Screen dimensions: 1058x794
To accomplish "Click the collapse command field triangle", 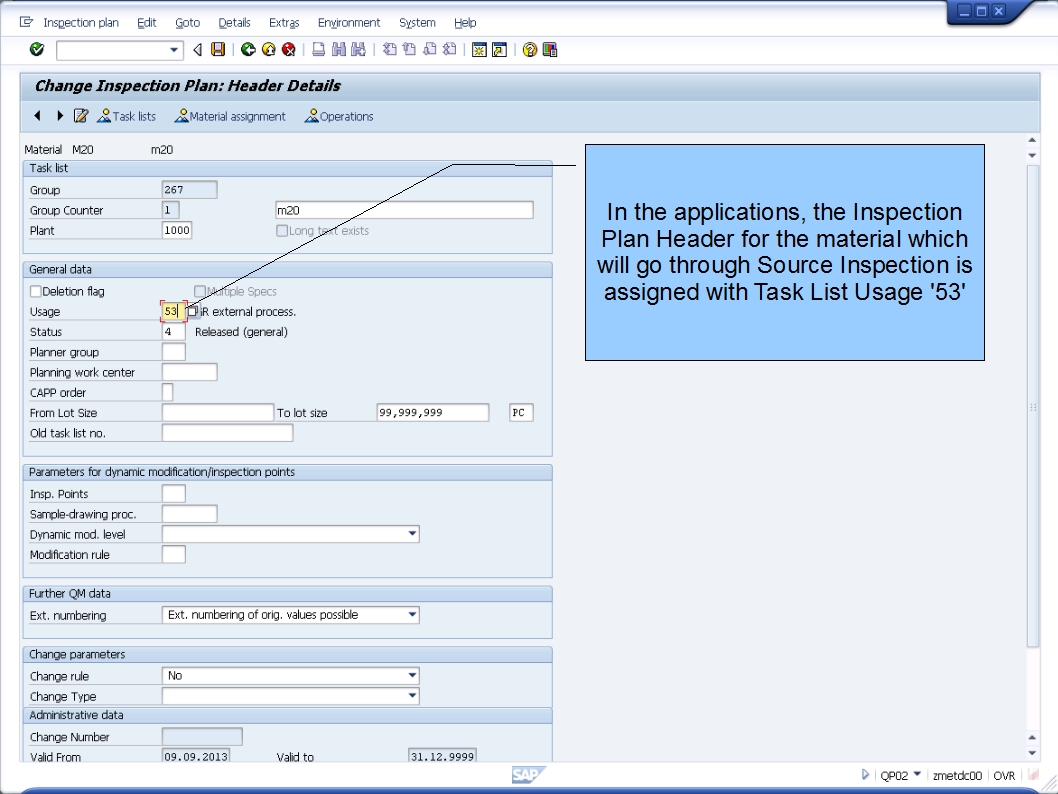I will point(197,49).
